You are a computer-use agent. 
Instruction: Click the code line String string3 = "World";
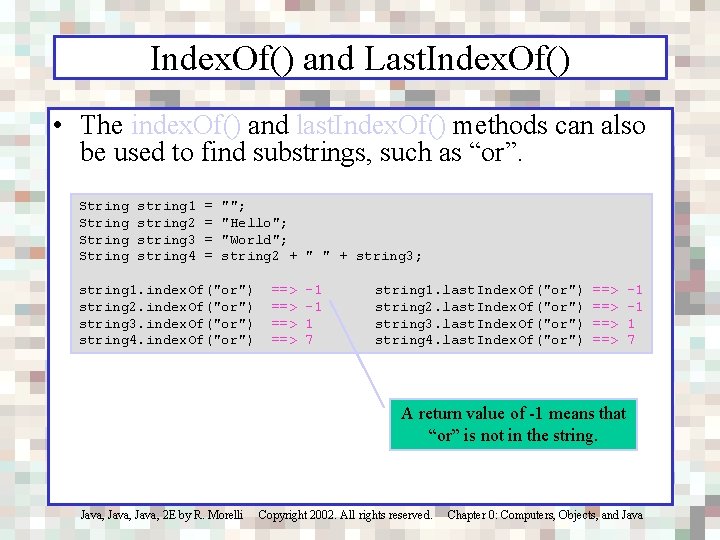183,240
